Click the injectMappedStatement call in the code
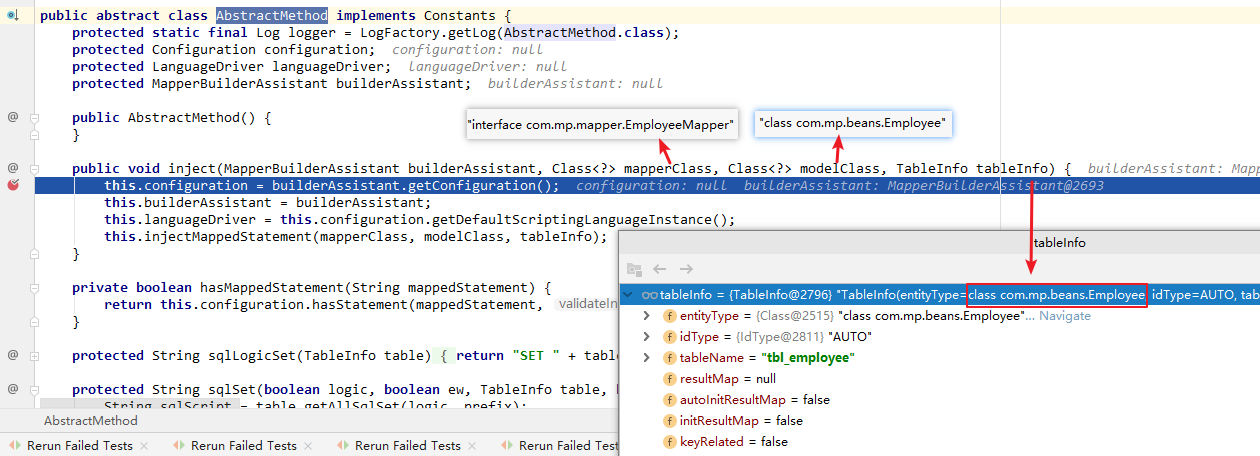This screenshot has height=456, width=1260. click(x=223, y=236)
